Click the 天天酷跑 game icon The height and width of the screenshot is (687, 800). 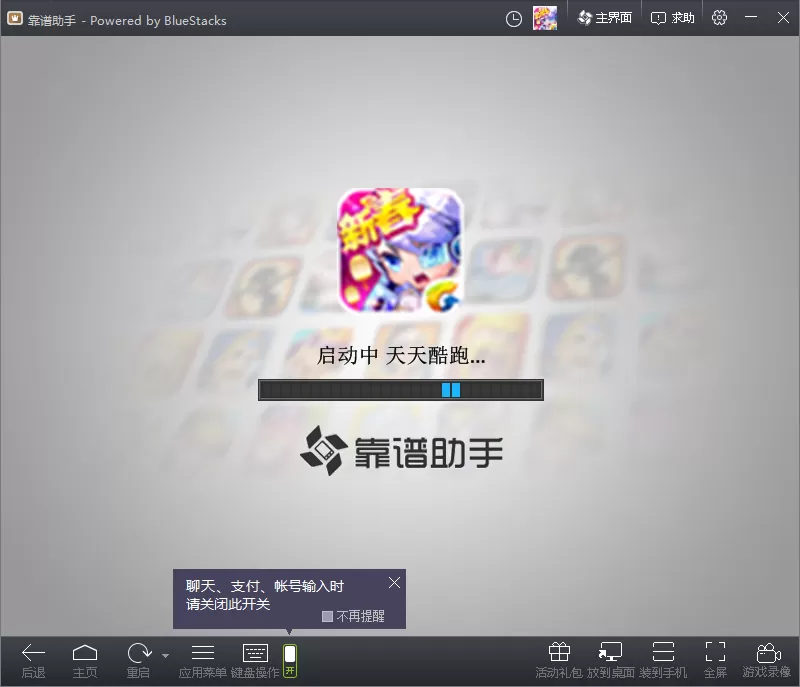(x=401, y=250)
